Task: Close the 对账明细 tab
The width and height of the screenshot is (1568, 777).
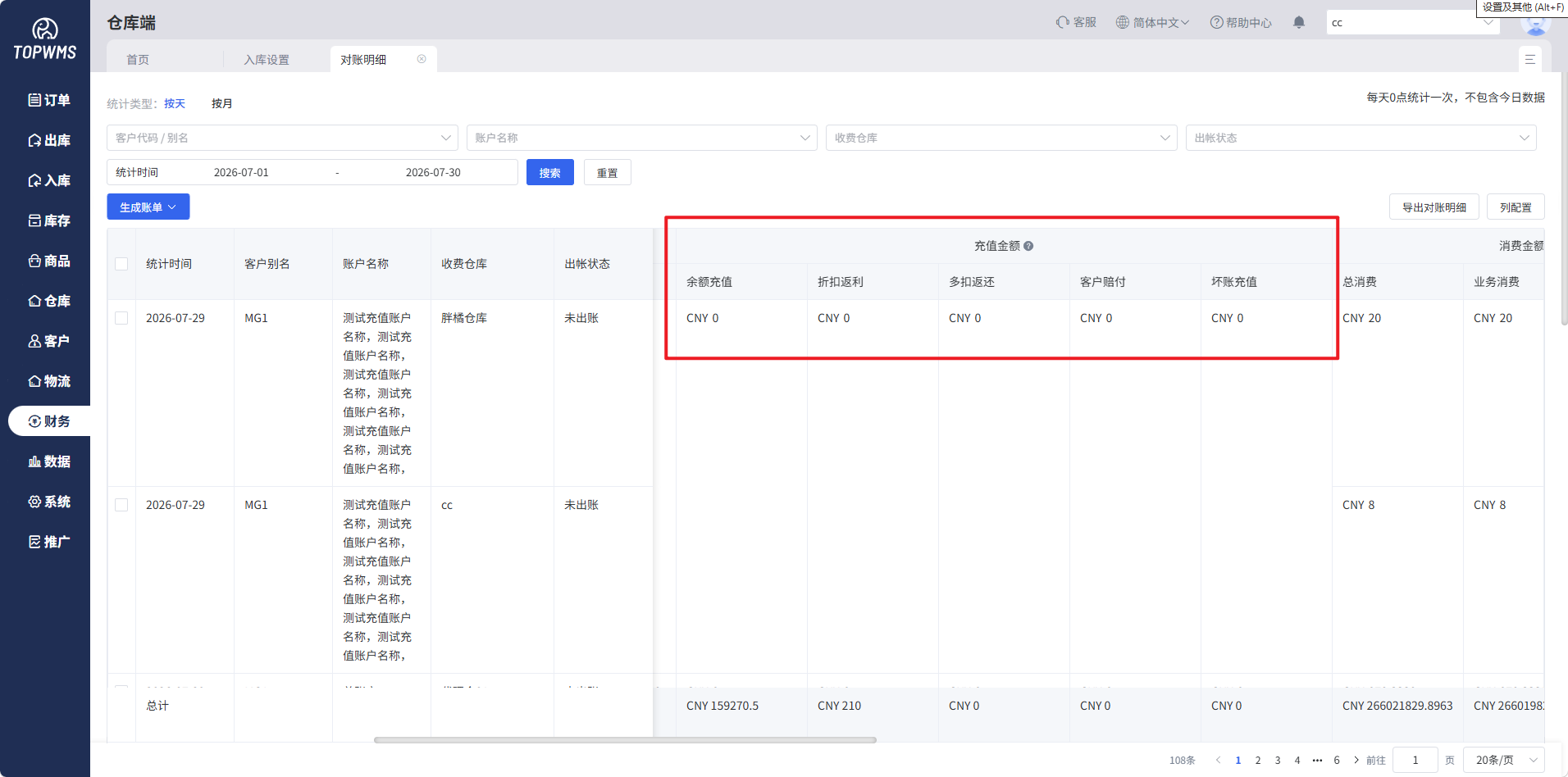Action: coord(422,59)
